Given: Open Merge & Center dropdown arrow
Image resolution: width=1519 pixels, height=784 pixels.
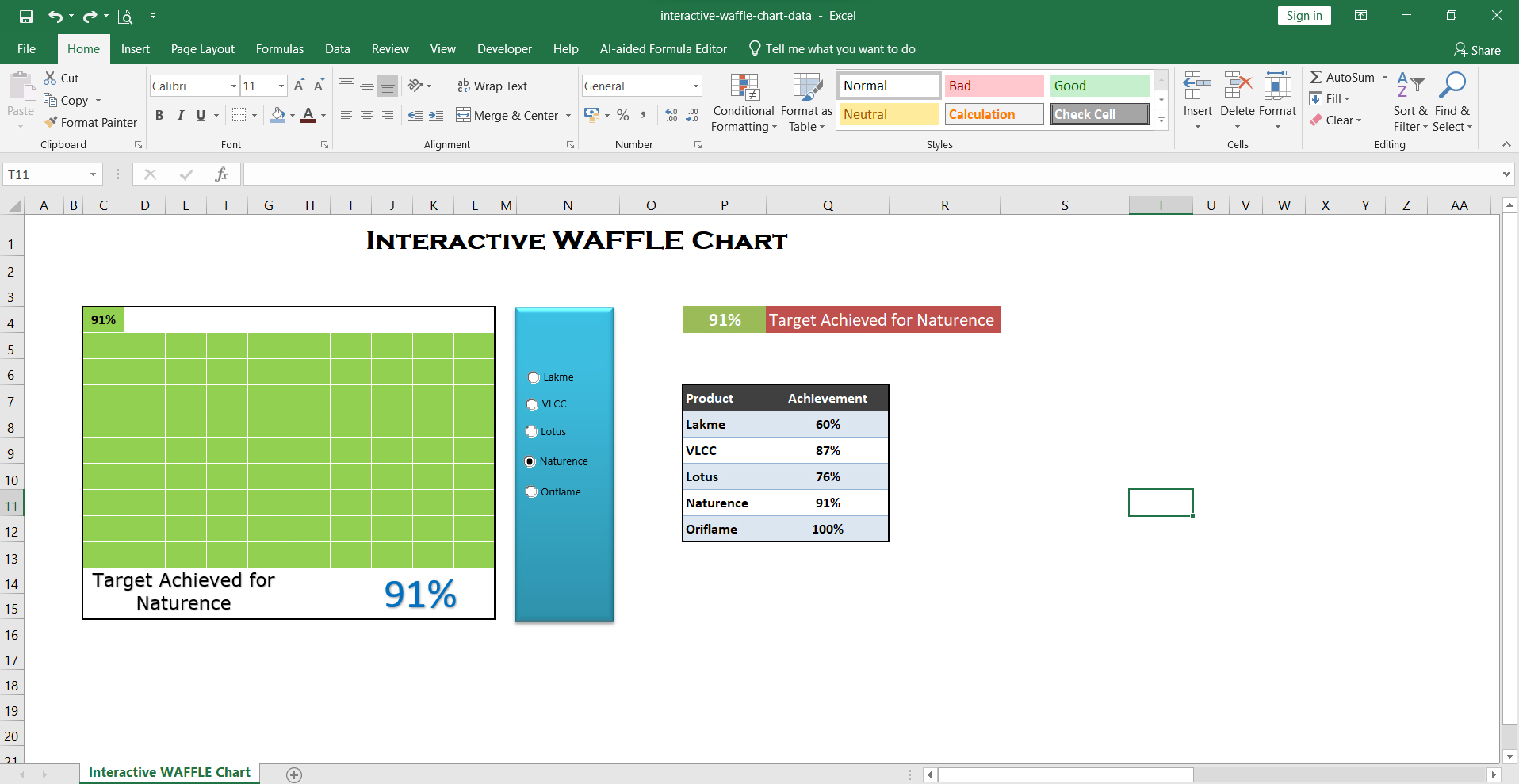Looking at the screenshot, I should (x=568, y=116).
